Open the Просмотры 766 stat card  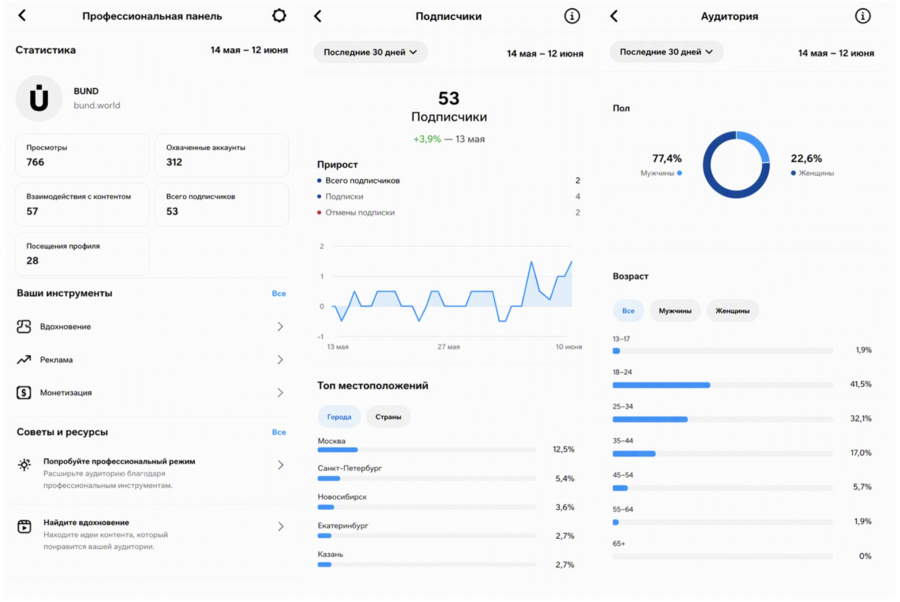pos(82,155)
